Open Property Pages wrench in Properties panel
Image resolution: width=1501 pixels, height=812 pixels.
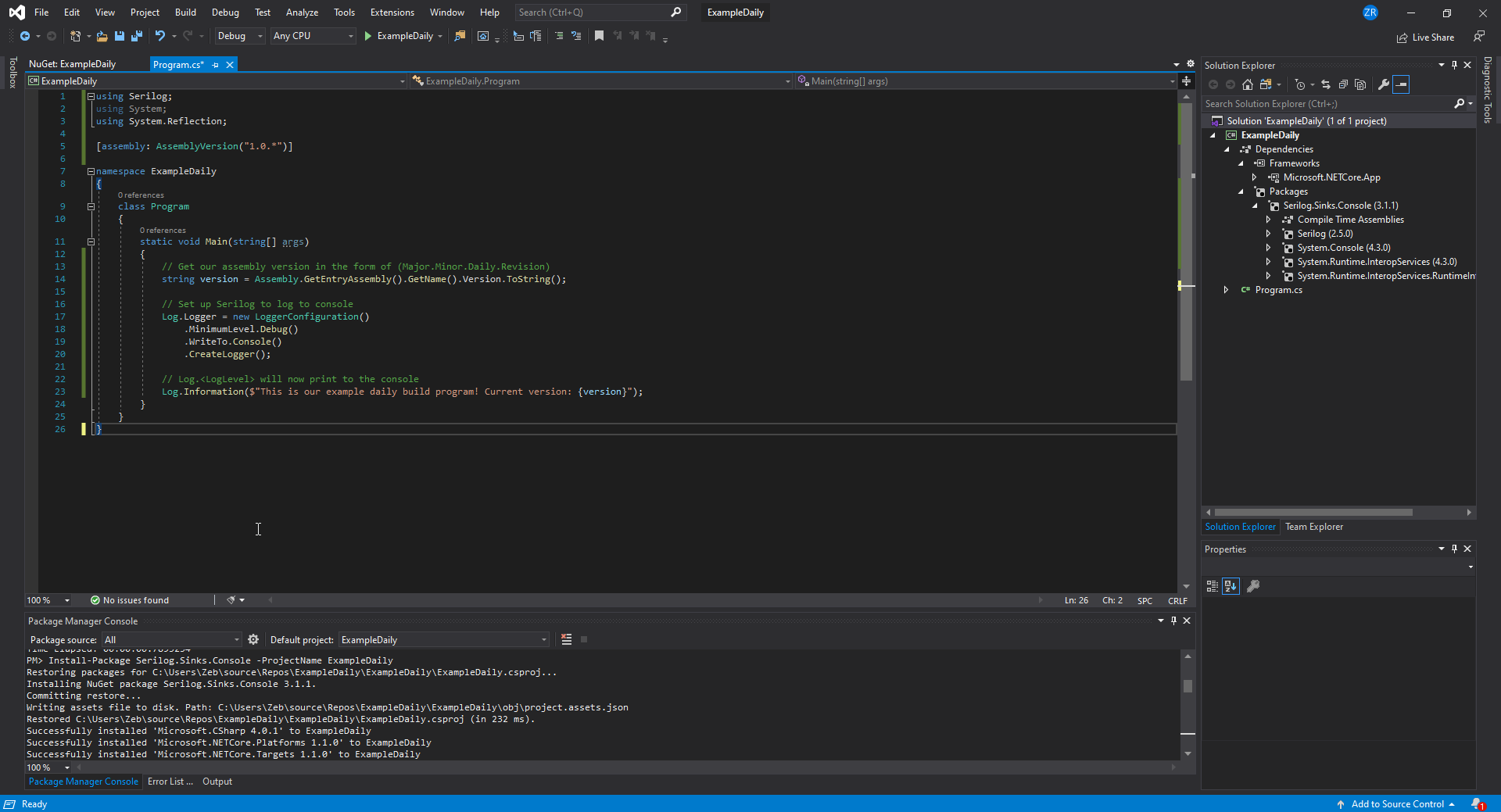(x=1253, y=586)
